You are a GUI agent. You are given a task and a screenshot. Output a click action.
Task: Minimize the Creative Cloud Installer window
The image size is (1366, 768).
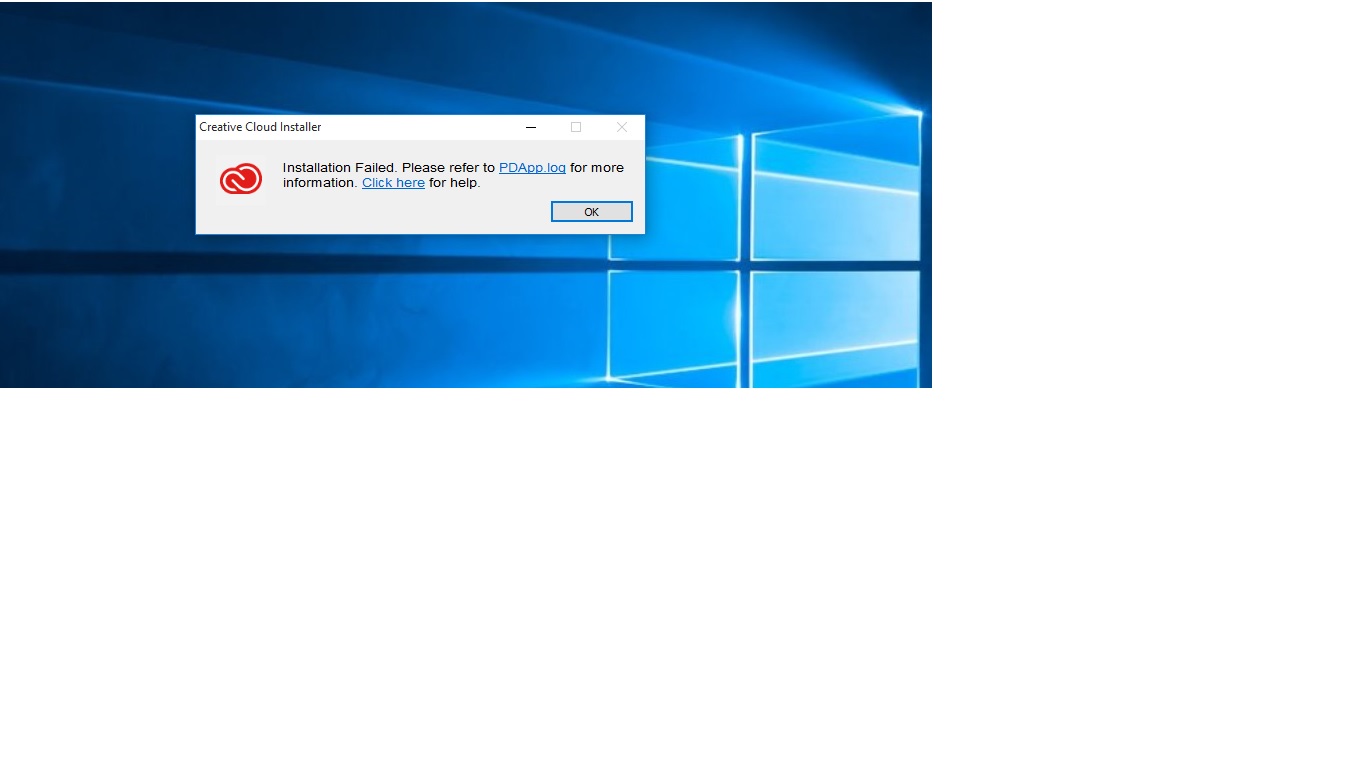click(531, 127)
